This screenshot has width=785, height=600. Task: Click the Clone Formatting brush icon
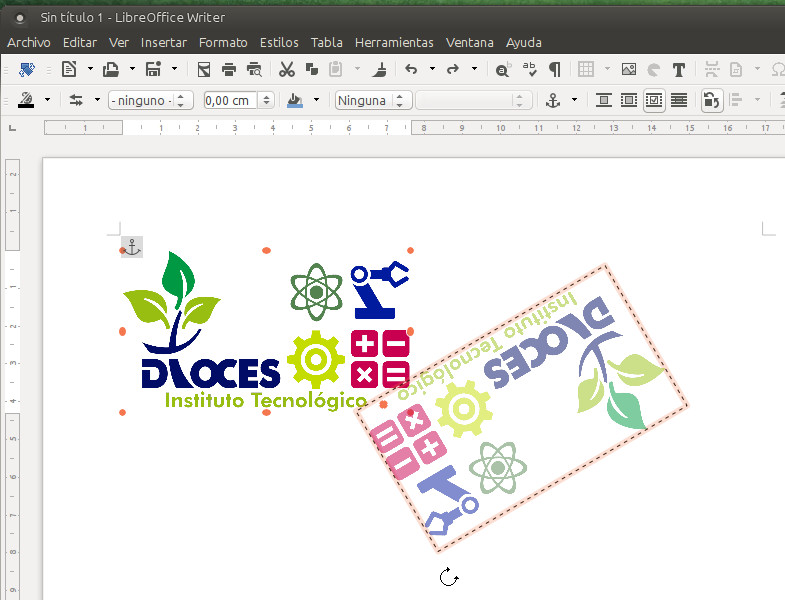380,69
